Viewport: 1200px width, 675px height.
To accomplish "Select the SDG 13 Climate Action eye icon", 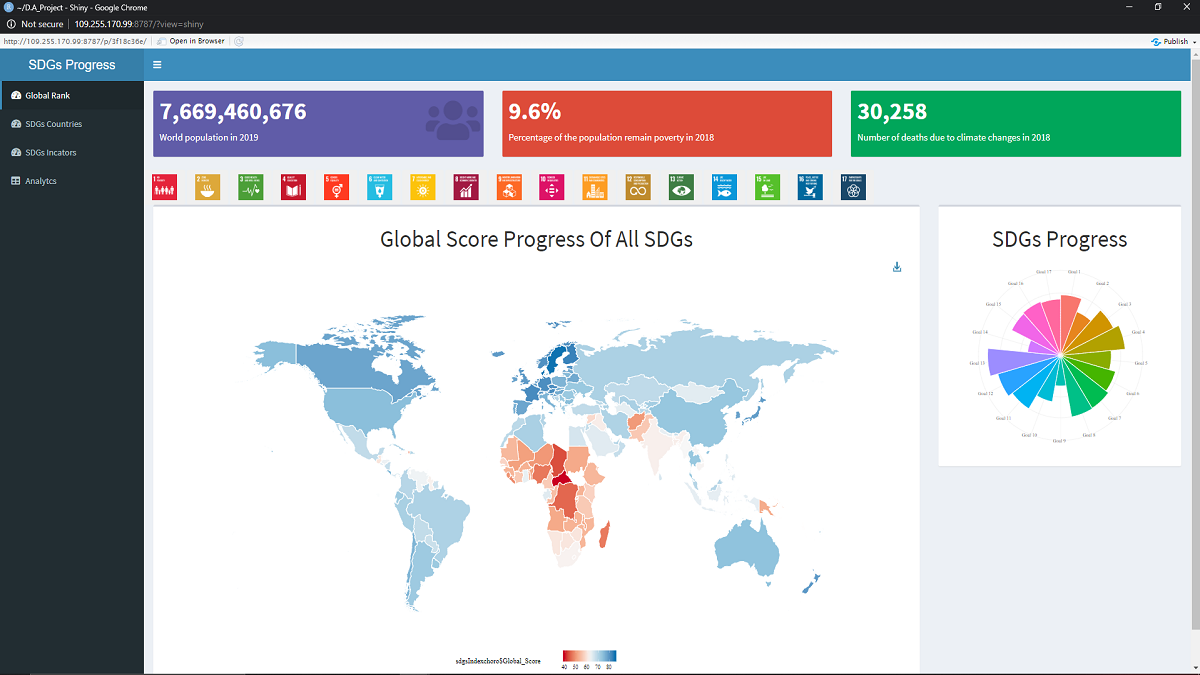I will tap(681, 187).
